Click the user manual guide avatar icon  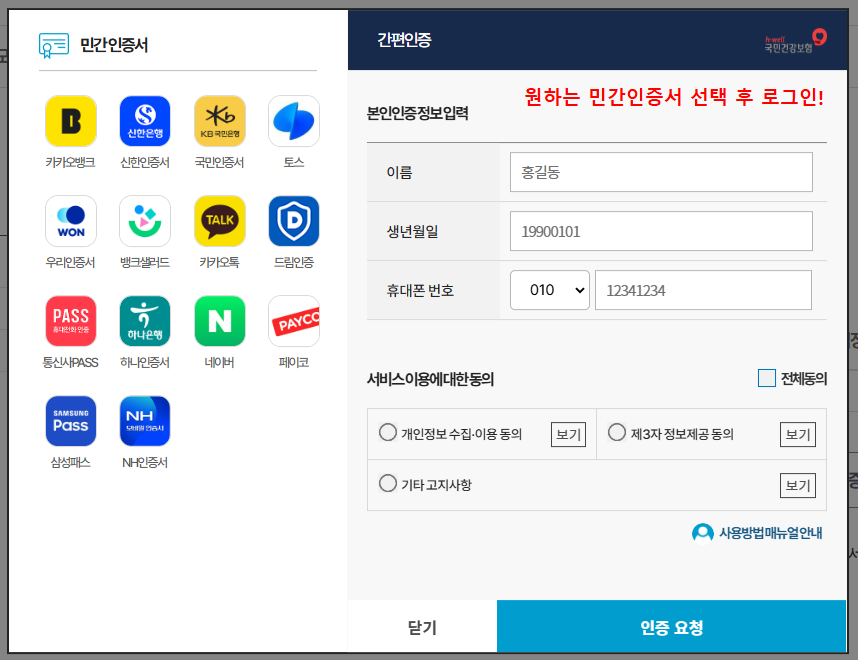click(703, 532)
